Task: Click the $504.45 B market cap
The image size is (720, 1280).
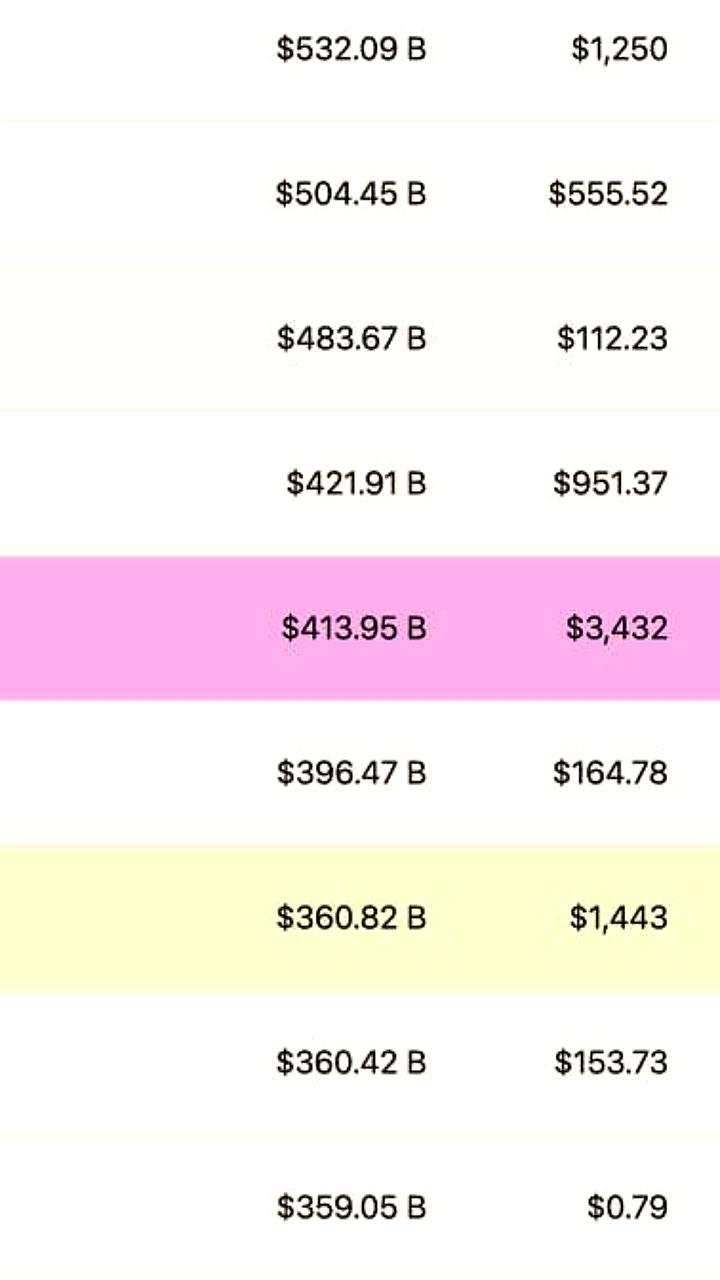Action: (352, 193)
